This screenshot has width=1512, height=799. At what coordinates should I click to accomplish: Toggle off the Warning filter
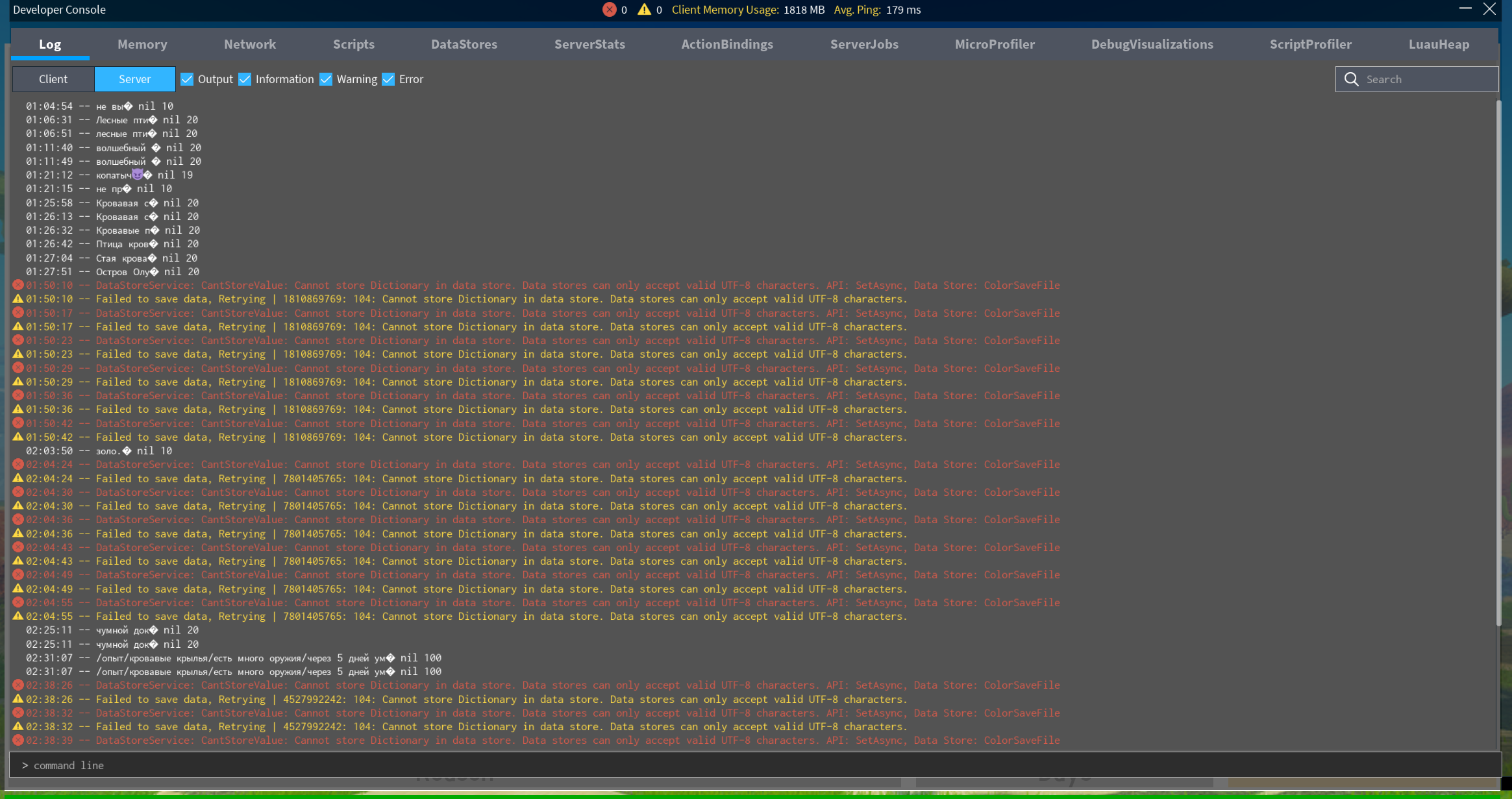click(325, 79)
